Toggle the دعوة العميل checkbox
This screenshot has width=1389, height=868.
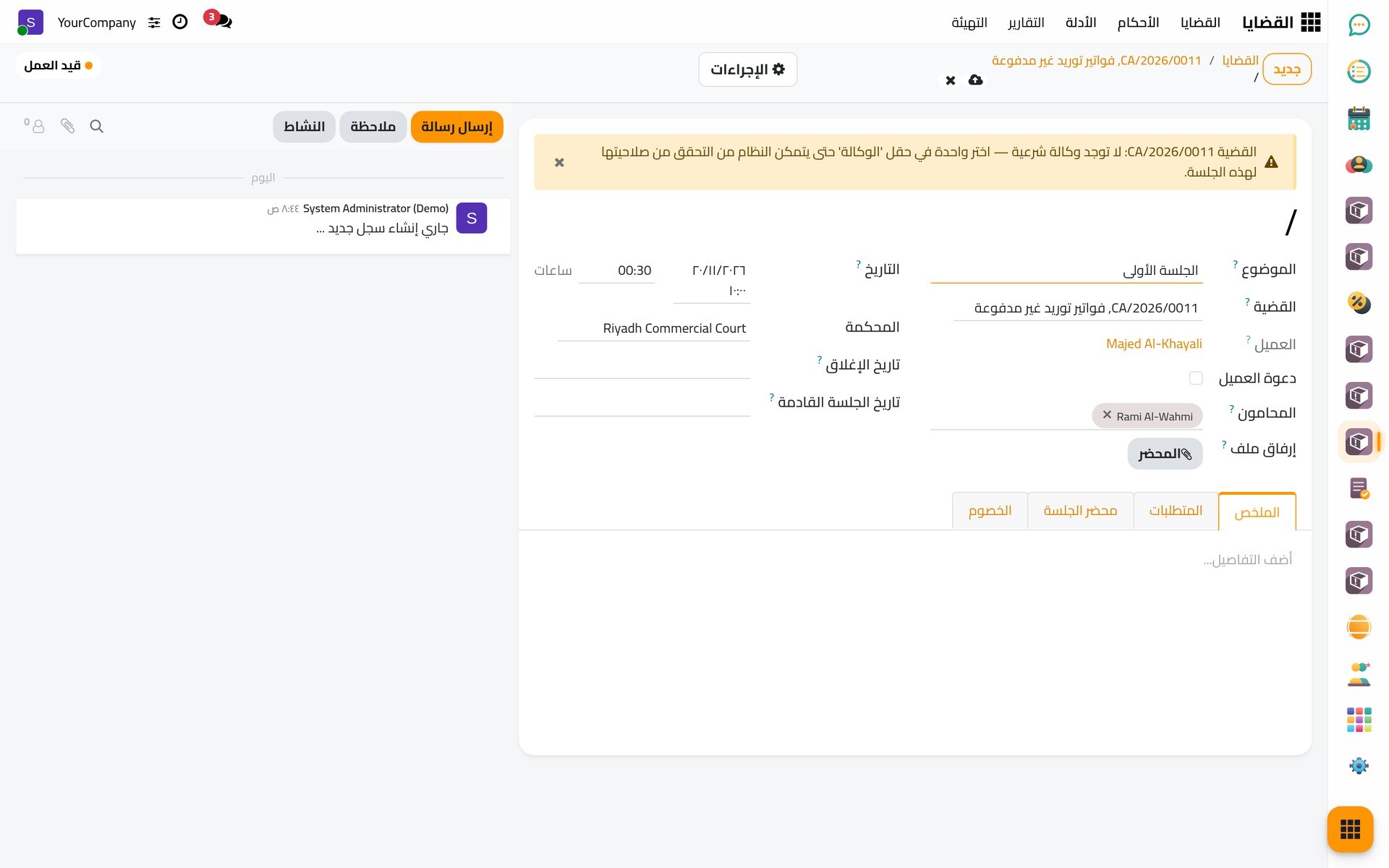point(1196,378)
